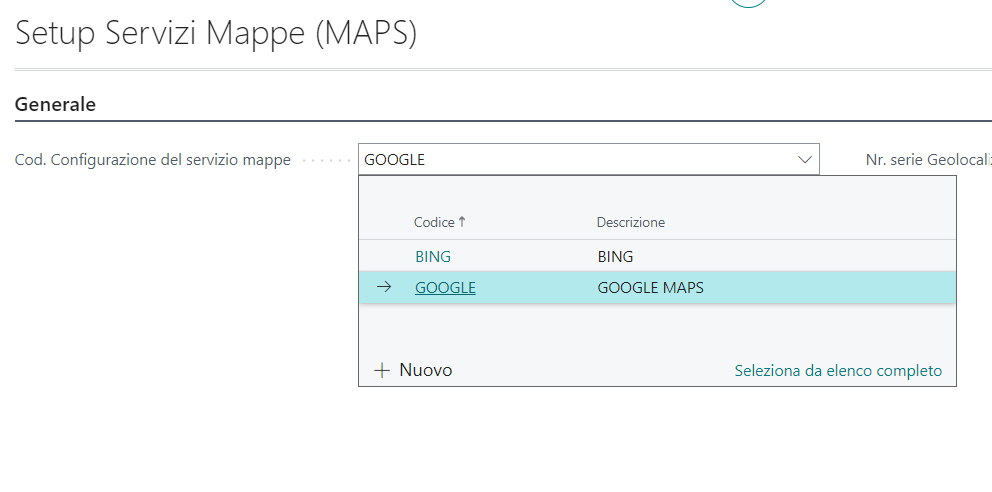Click the plus icon beside Nuovo
Viewport: 992px width, 492px height.
click(382, 370)
